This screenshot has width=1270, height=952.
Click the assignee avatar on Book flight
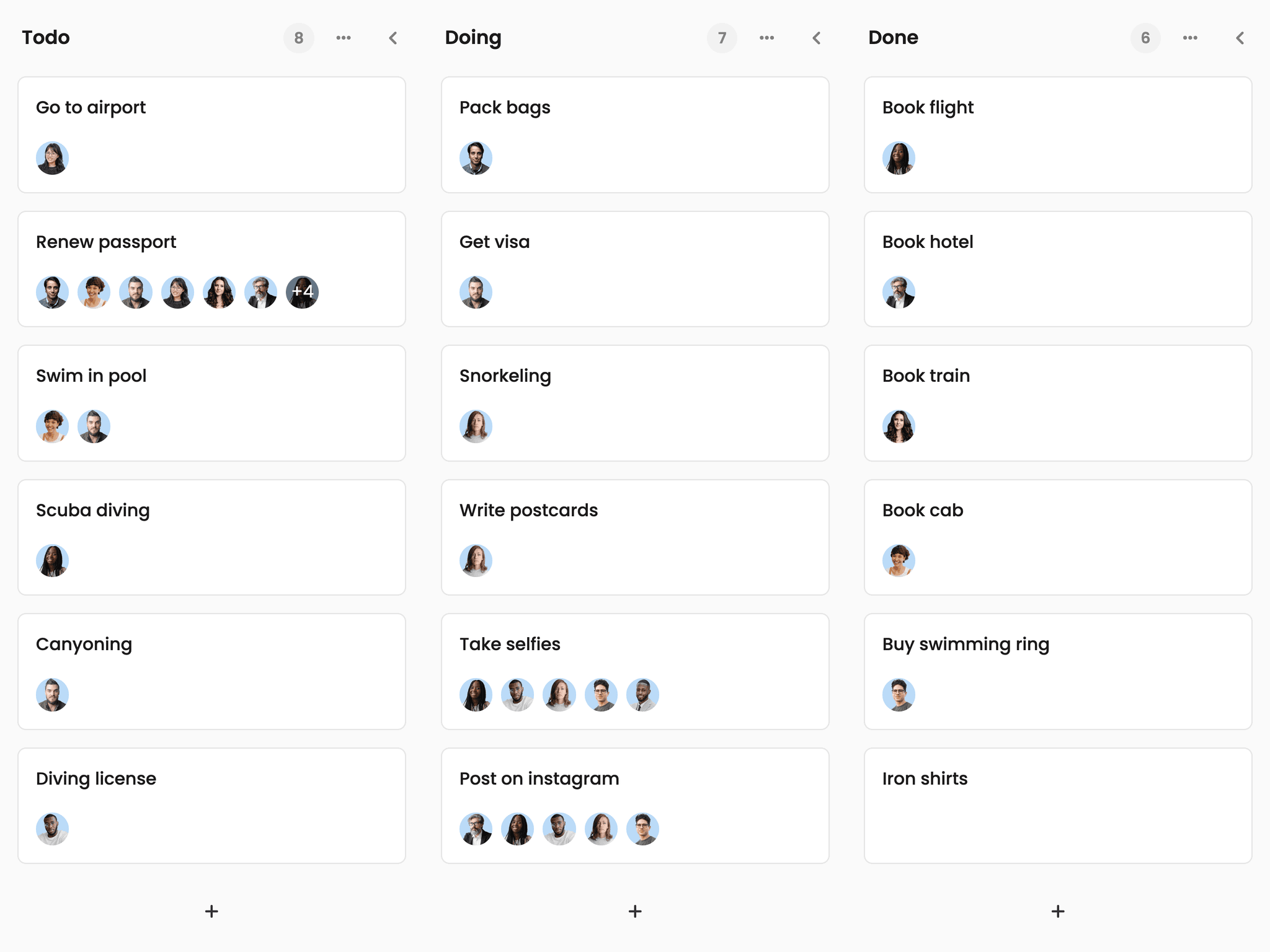[x=899, y=158]
